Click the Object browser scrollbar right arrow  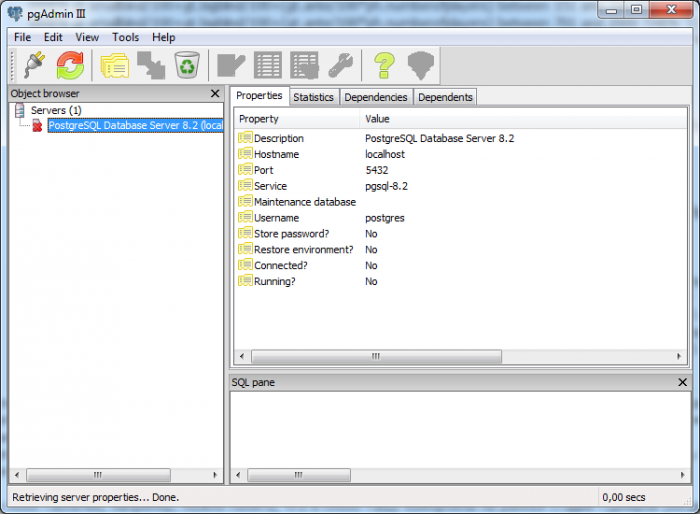click(215, 475)
